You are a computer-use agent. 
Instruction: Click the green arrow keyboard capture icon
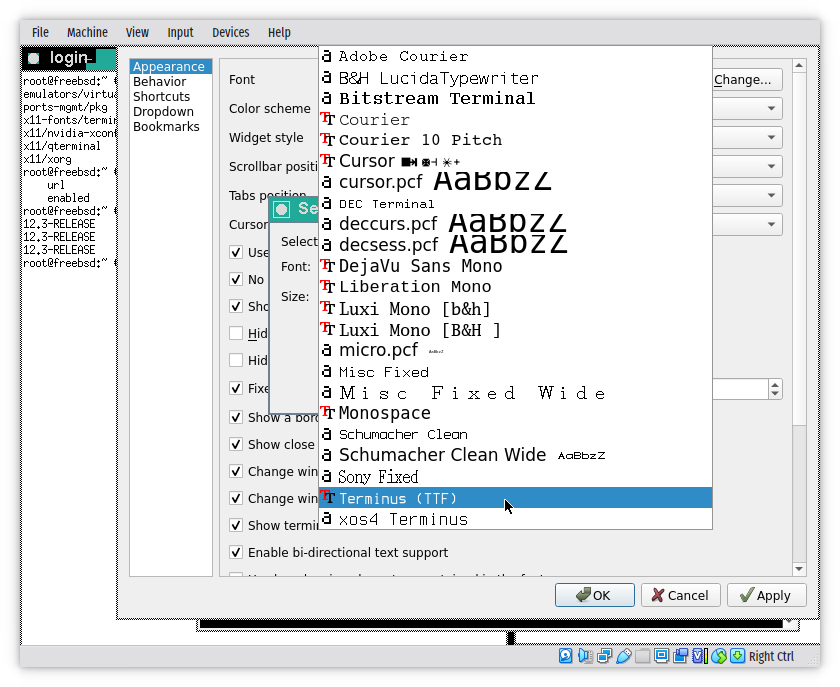737,656
